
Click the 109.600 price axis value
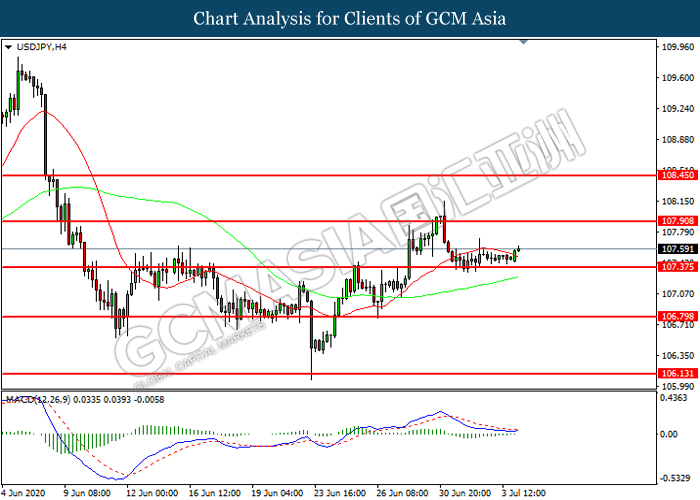(x=678, y=78)
